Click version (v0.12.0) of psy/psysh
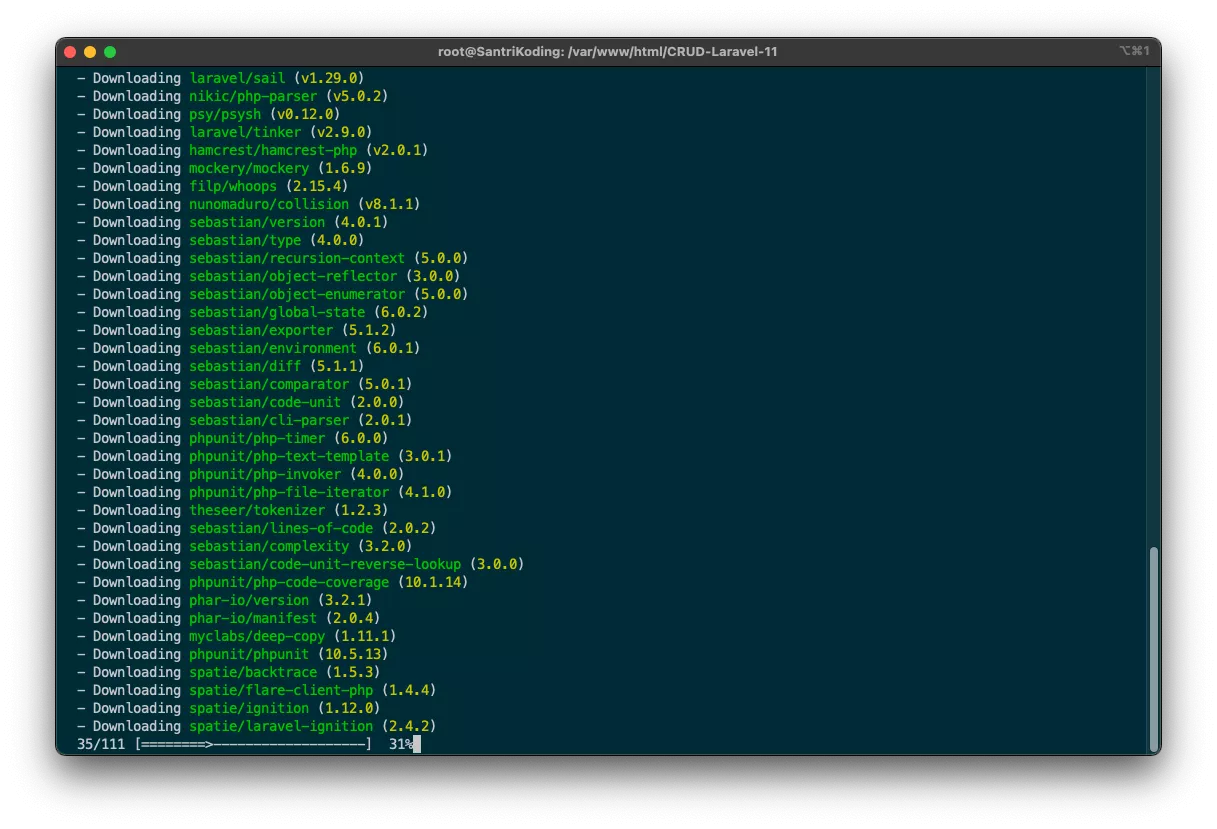Viewport: 1217px width, 829px height. point(305,114)
